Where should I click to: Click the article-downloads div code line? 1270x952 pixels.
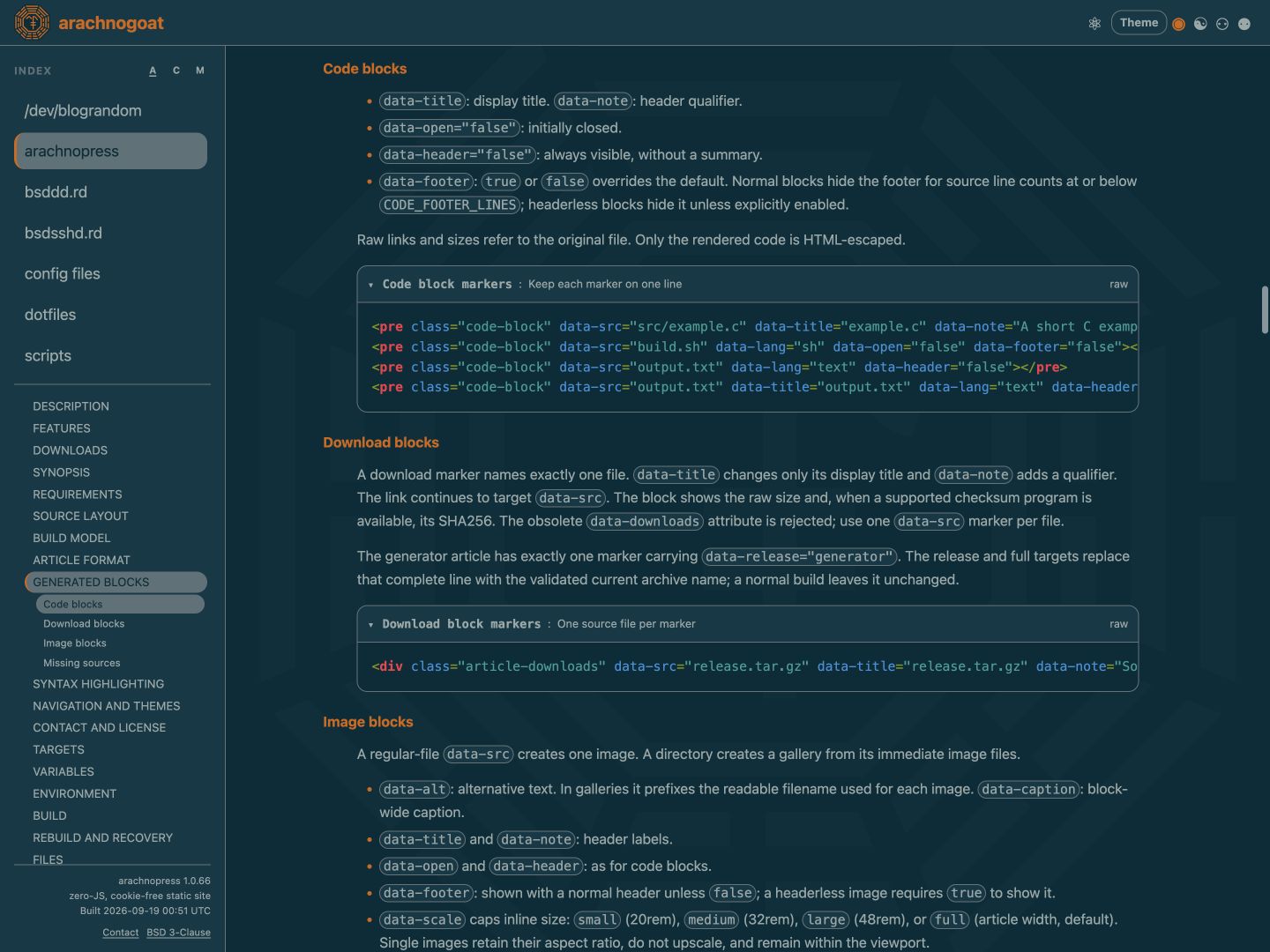point(754,666)
